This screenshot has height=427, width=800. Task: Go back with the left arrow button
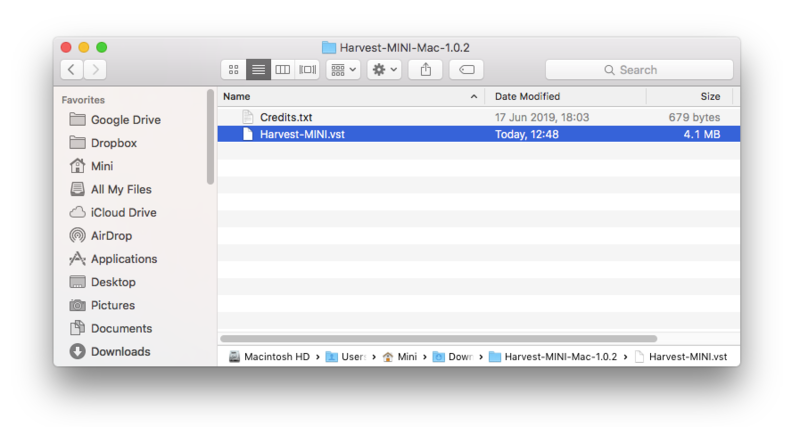pos(72,69)
